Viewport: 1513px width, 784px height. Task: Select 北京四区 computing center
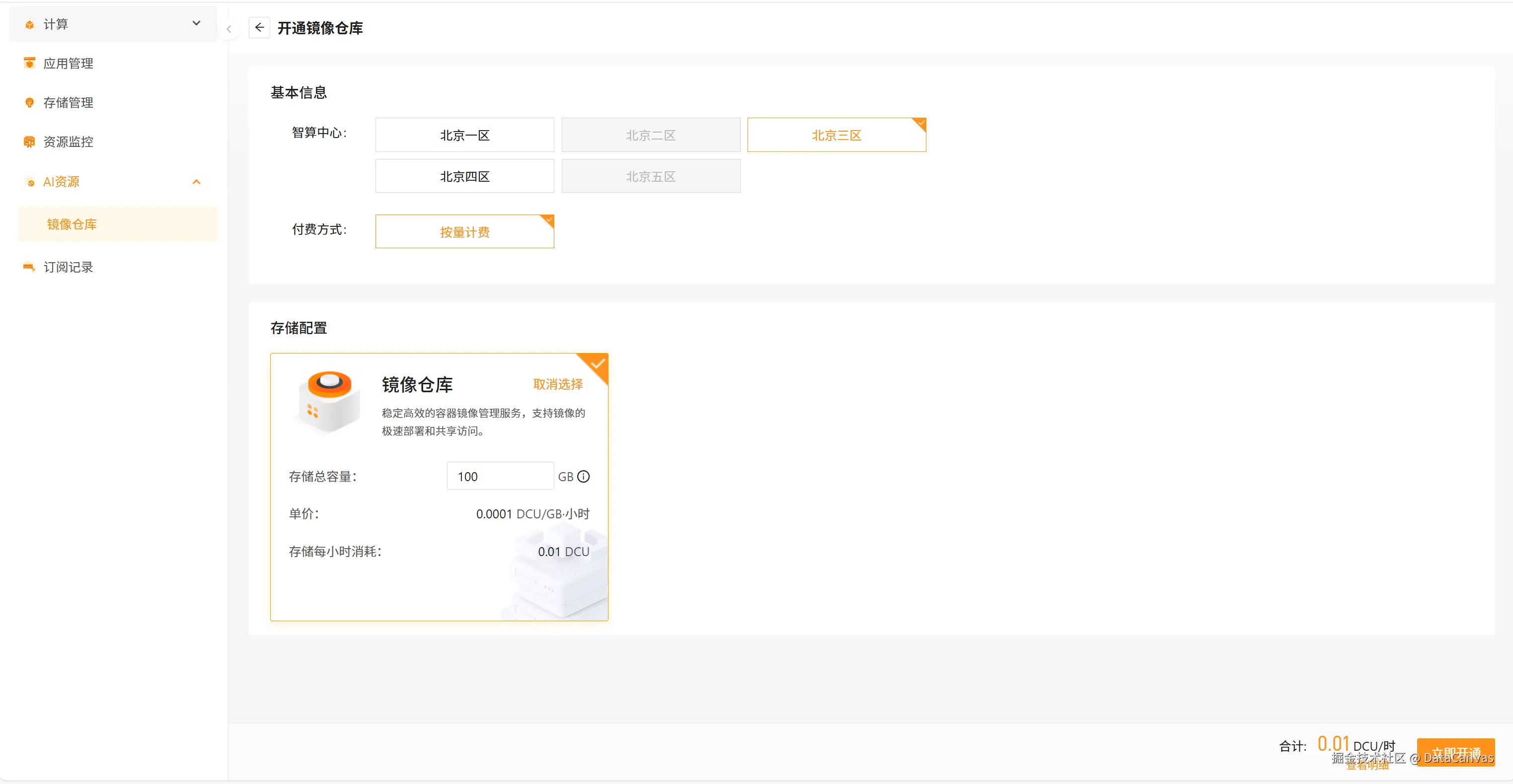pyautogui.click(x=464, y=176)
